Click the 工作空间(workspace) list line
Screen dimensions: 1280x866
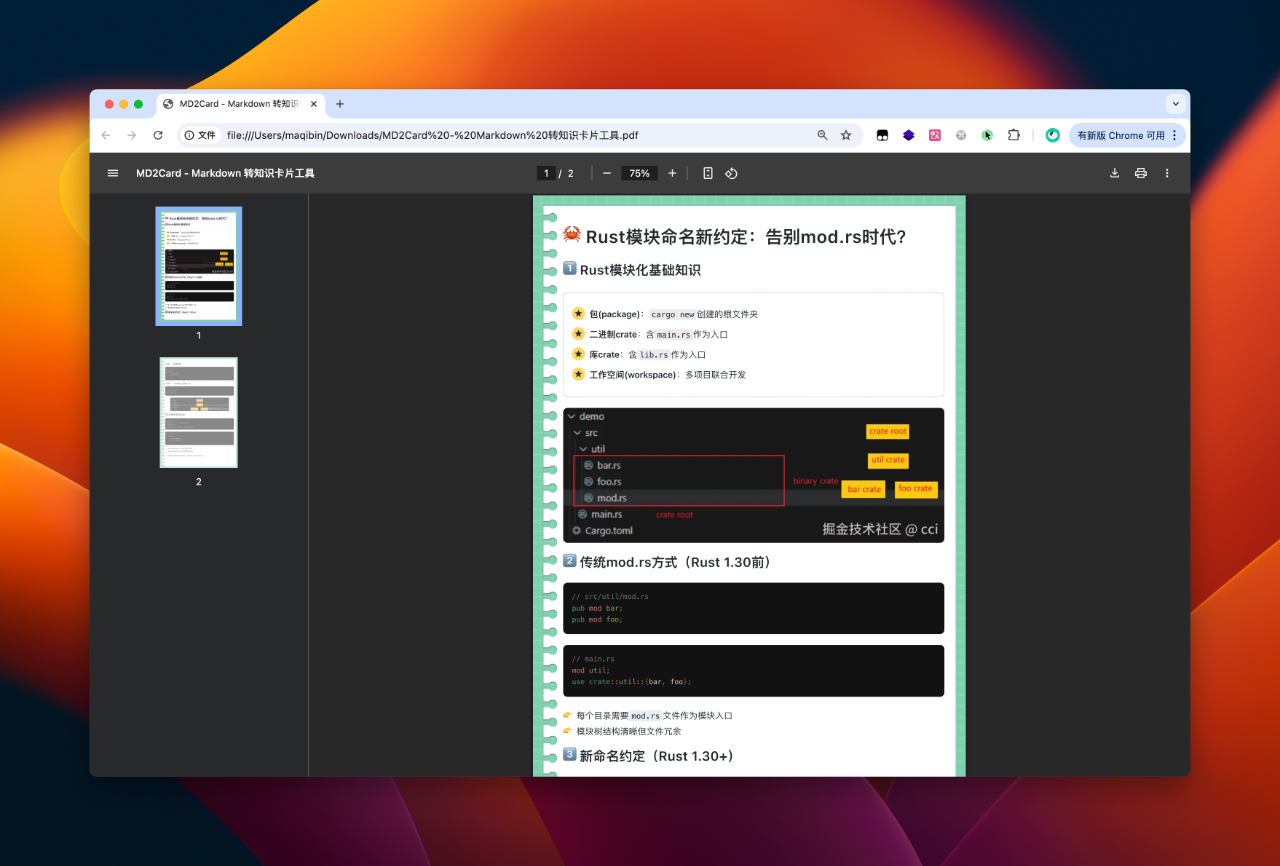coord(659,375)
